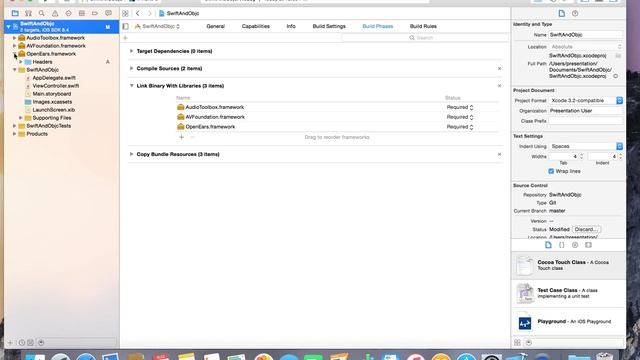
Task: Show the File Template library icon
Action: (x=548, y=245)
